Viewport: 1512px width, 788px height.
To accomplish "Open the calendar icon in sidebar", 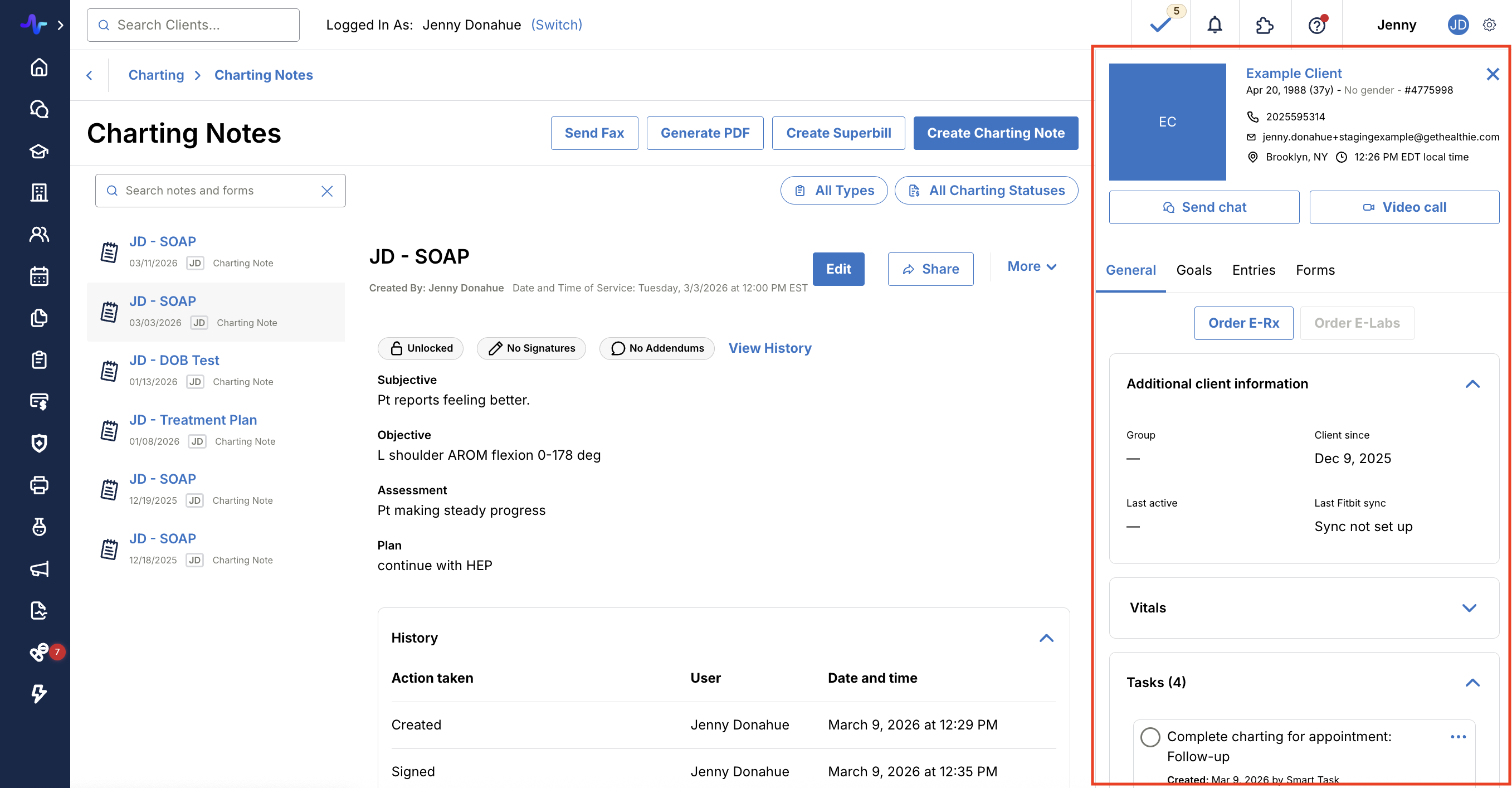I will [39, 276].
